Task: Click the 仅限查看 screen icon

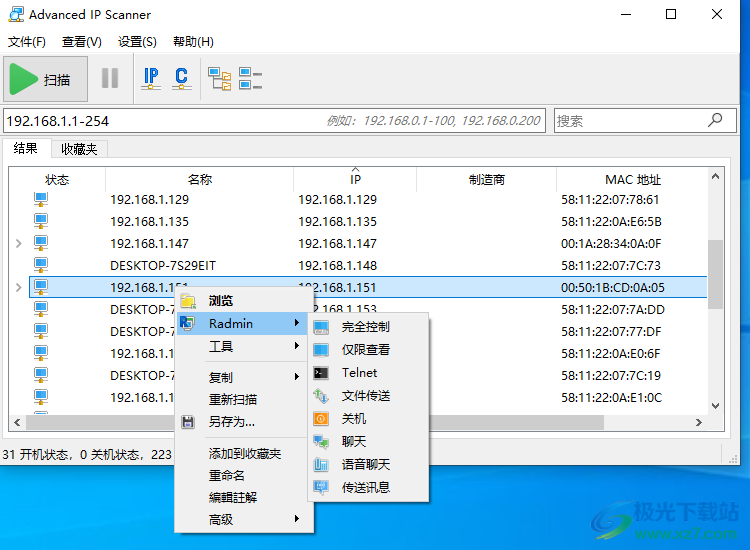Action: (321, 350)
